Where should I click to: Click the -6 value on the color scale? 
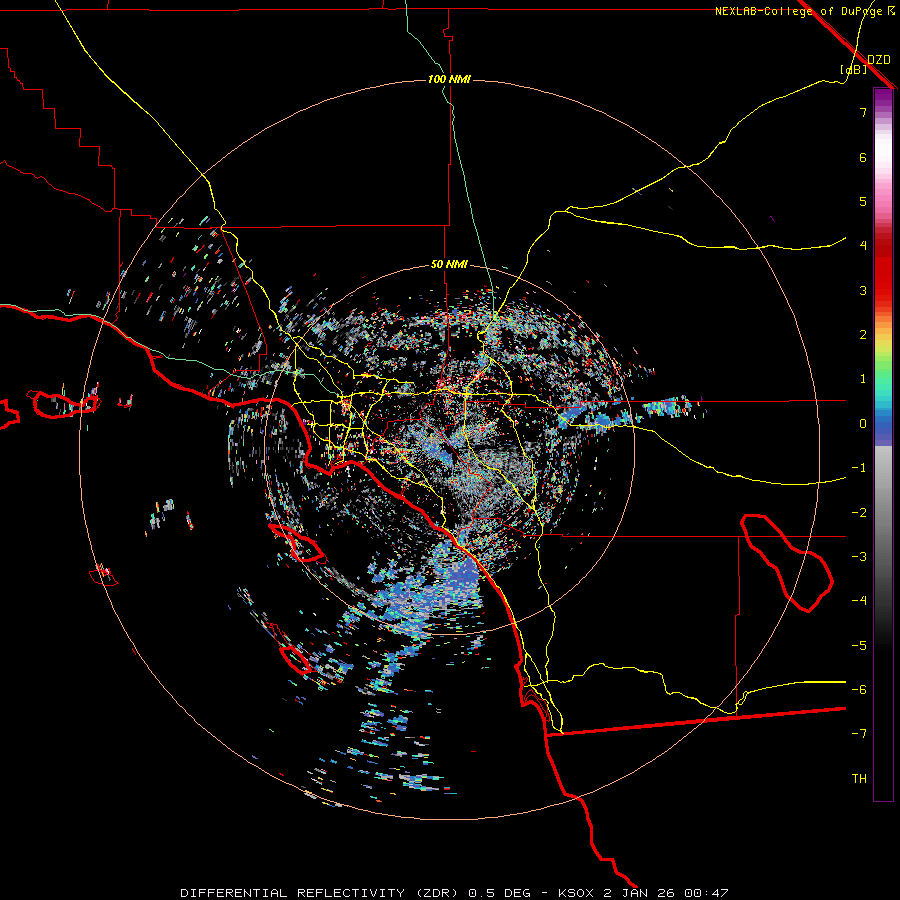859,690
